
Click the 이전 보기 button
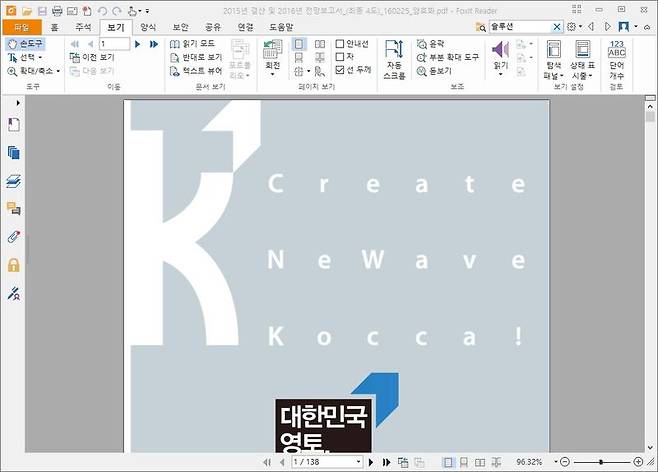click(92, 57)
